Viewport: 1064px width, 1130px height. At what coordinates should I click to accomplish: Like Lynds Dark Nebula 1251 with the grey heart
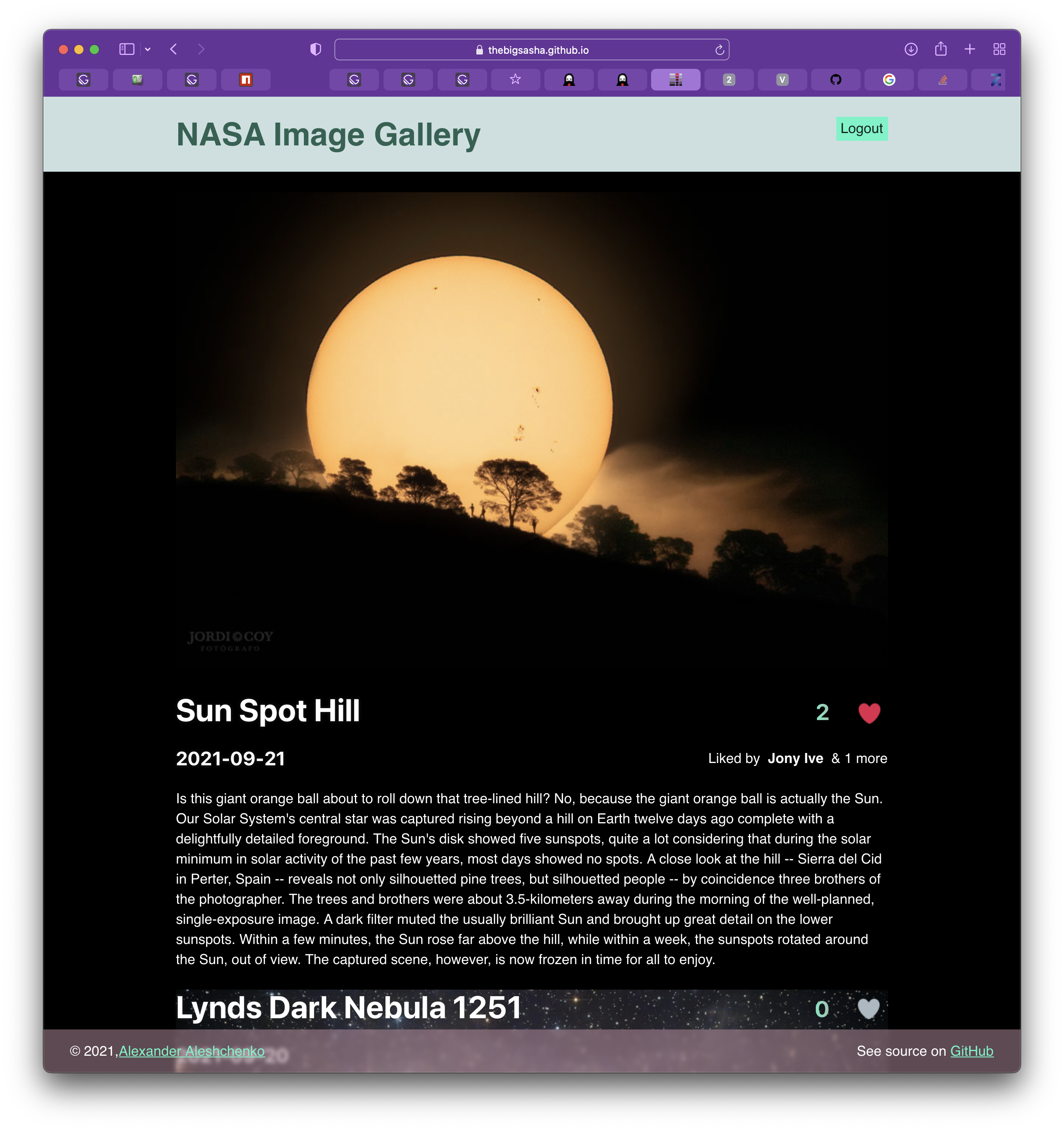click(868, 1009)
